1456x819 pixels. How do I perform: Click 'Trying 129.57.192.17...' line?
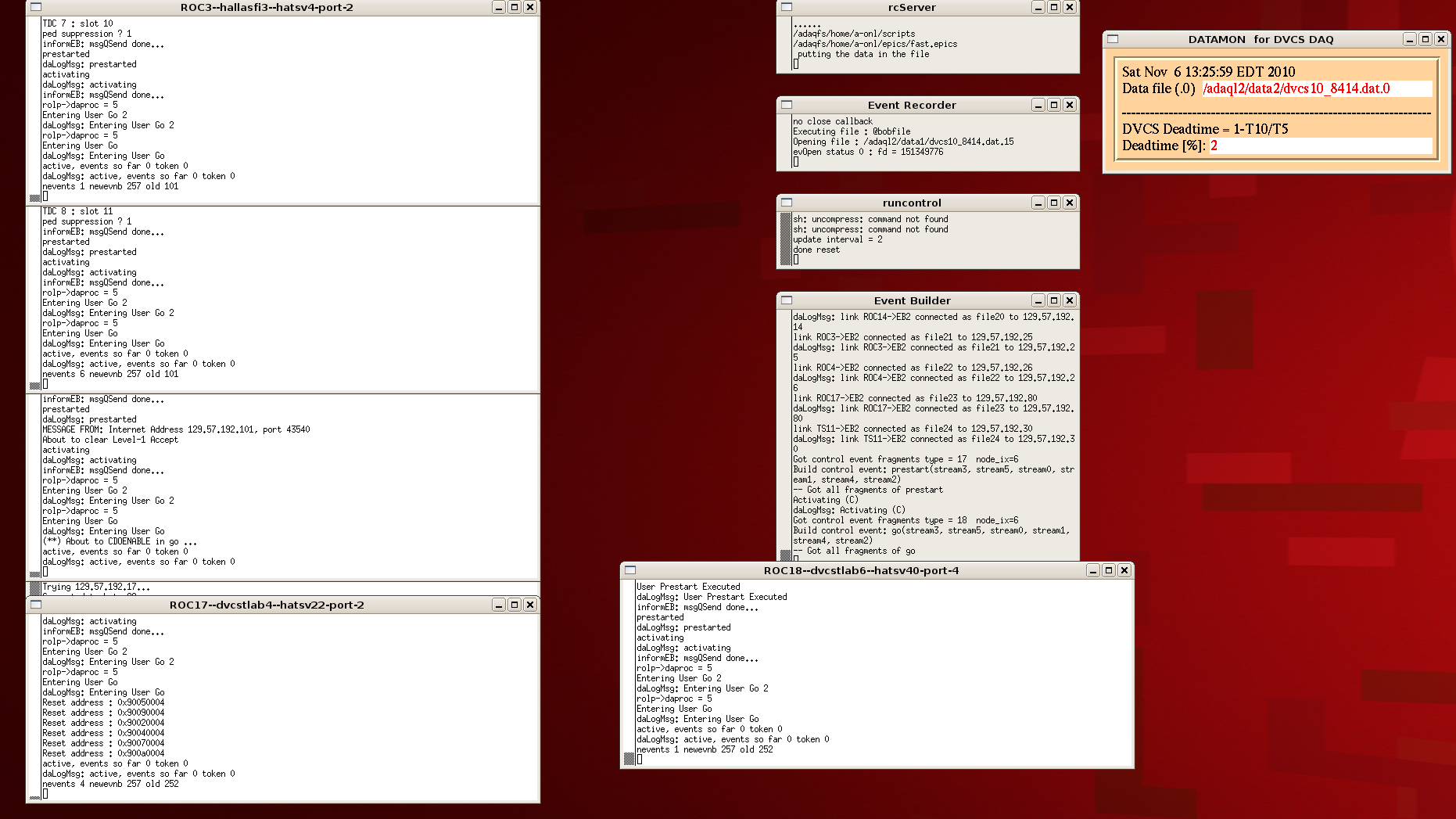coord(96,587)
